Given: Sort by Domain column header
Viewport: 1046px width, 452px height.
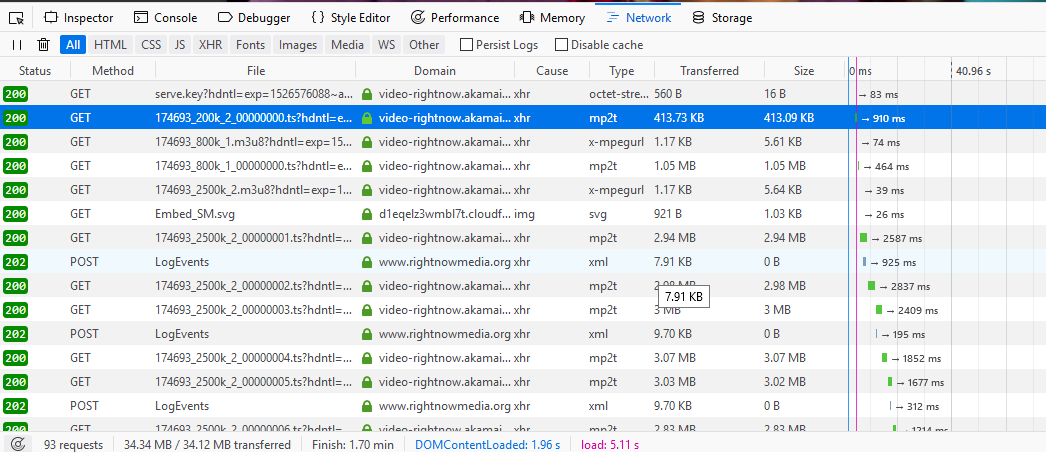Looking at the screenshot, I should click(434, 70).
